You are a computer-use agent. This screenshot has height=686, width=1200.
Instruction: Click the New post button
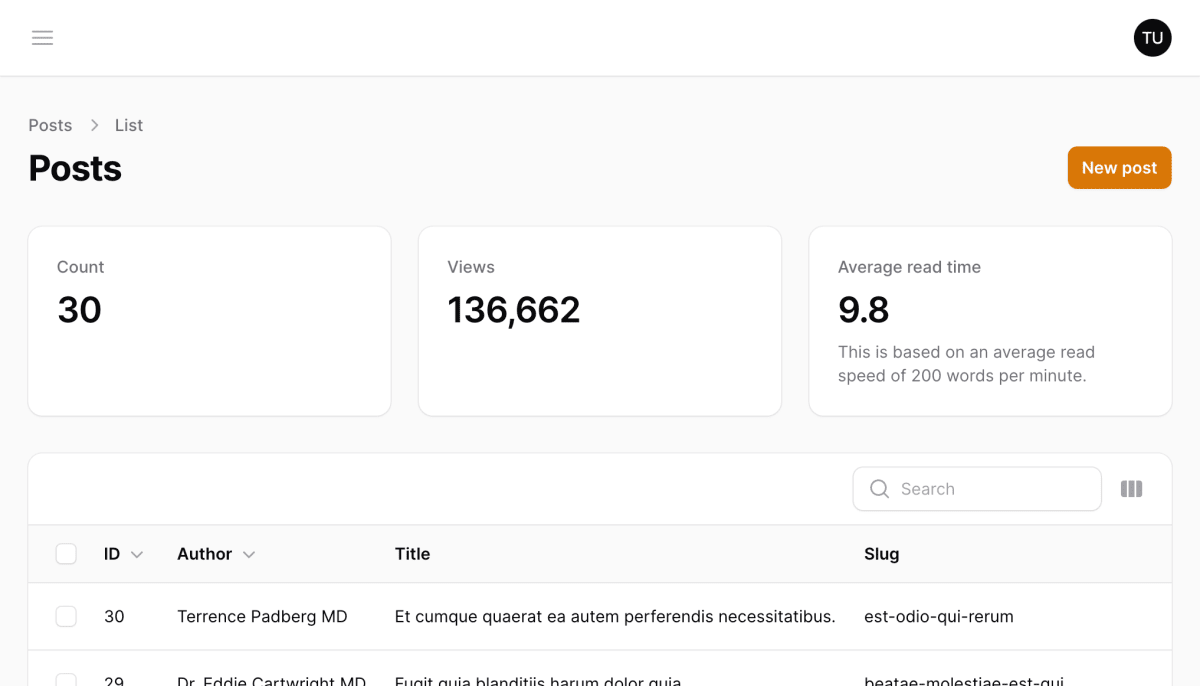coord(1119,167)
